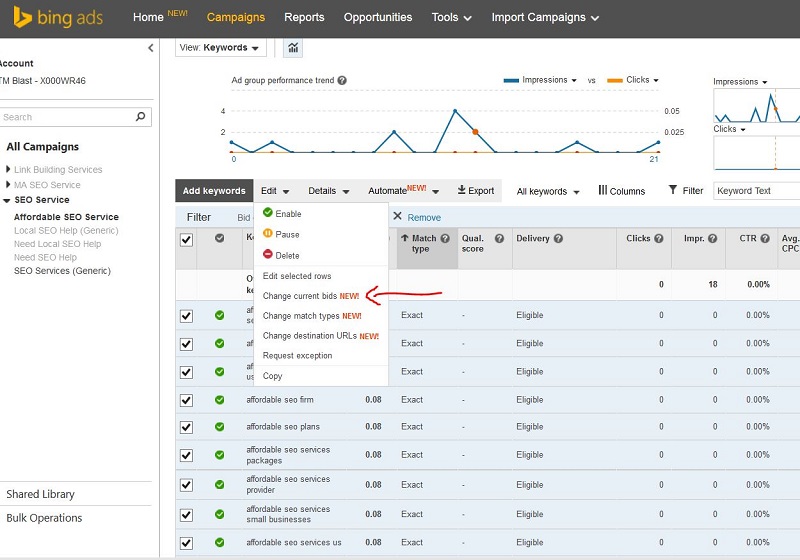Open the Clicks metric dropdown in the chart legend
The image size is (800, 560).
click(x=642, y=80)
